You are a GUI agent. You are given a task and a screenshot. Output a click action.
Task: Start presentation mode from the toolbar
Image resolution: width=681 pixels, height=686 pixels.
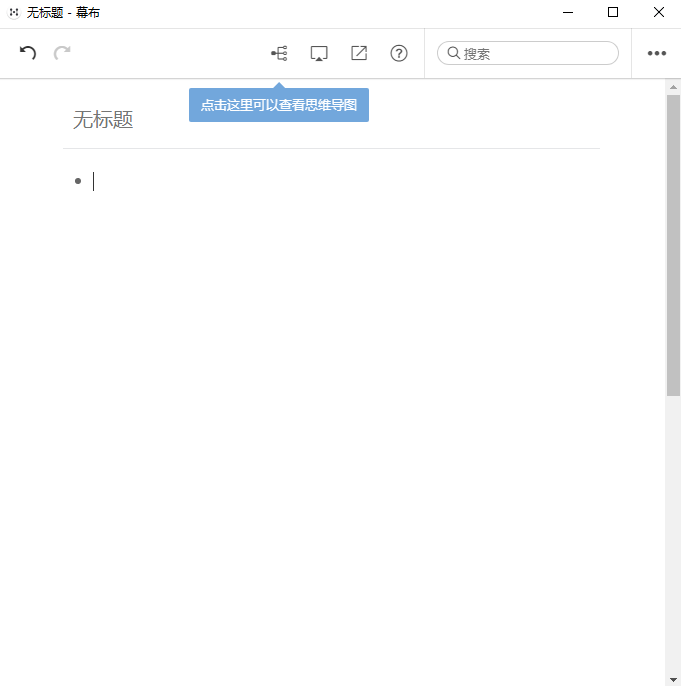click(x=319, y=53)
